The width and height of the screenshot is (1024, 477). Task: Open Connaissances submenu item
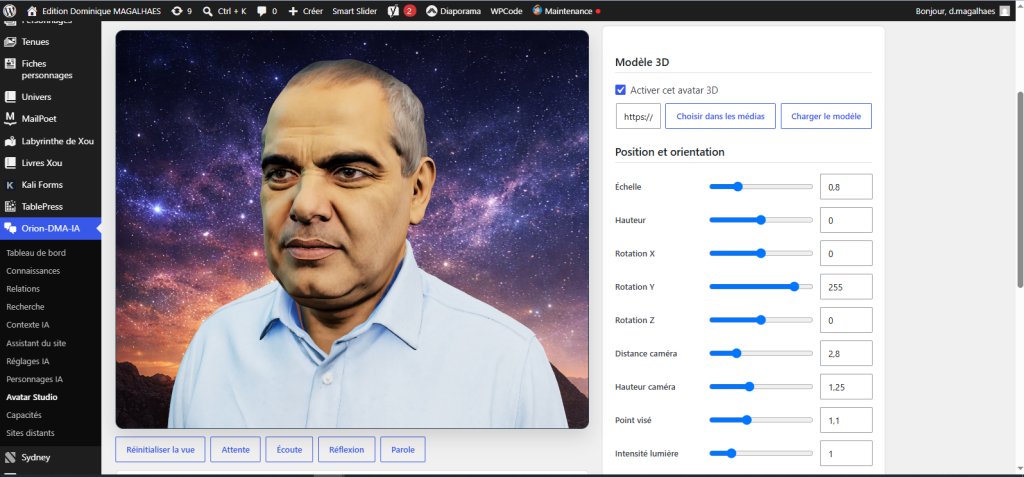point(33,271)
